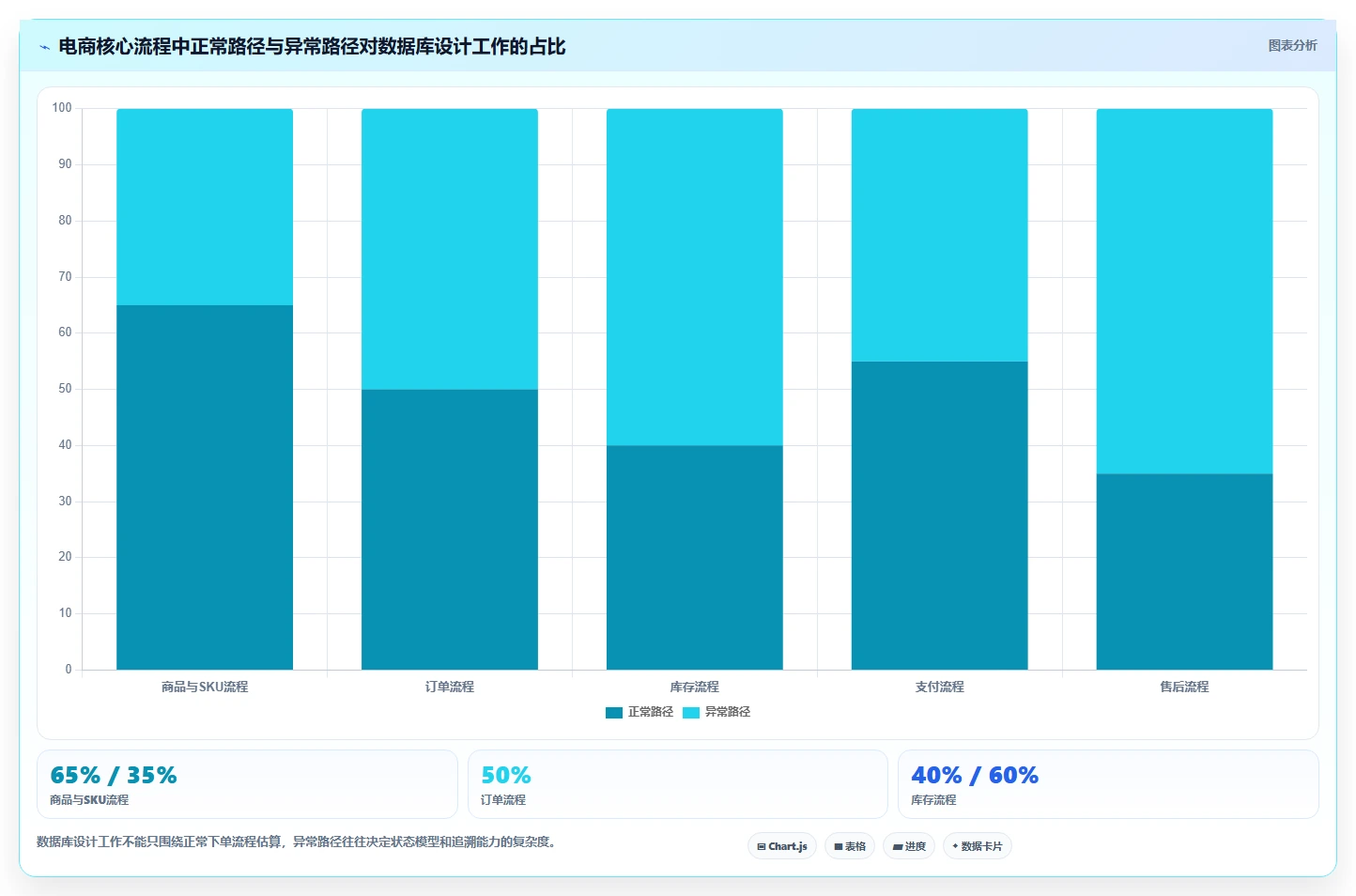Click the 50% stat value
This screenshot has height=896, width=1356.
click(x=506, y=775)
